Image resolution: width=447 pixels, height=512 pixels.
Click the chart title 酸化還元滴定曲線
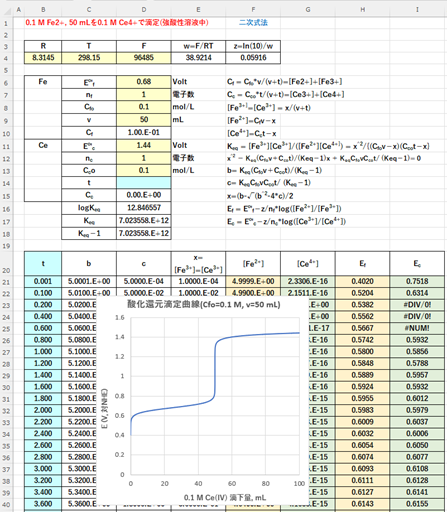tap(203, 305)
